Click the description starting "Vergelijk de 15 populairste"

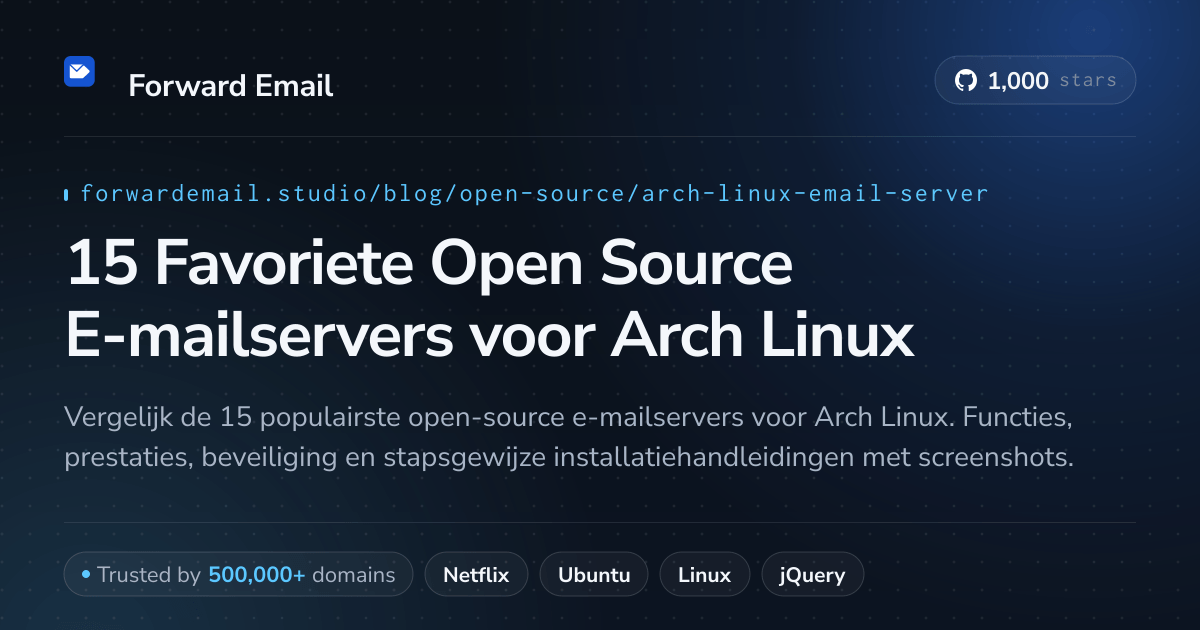569,436
